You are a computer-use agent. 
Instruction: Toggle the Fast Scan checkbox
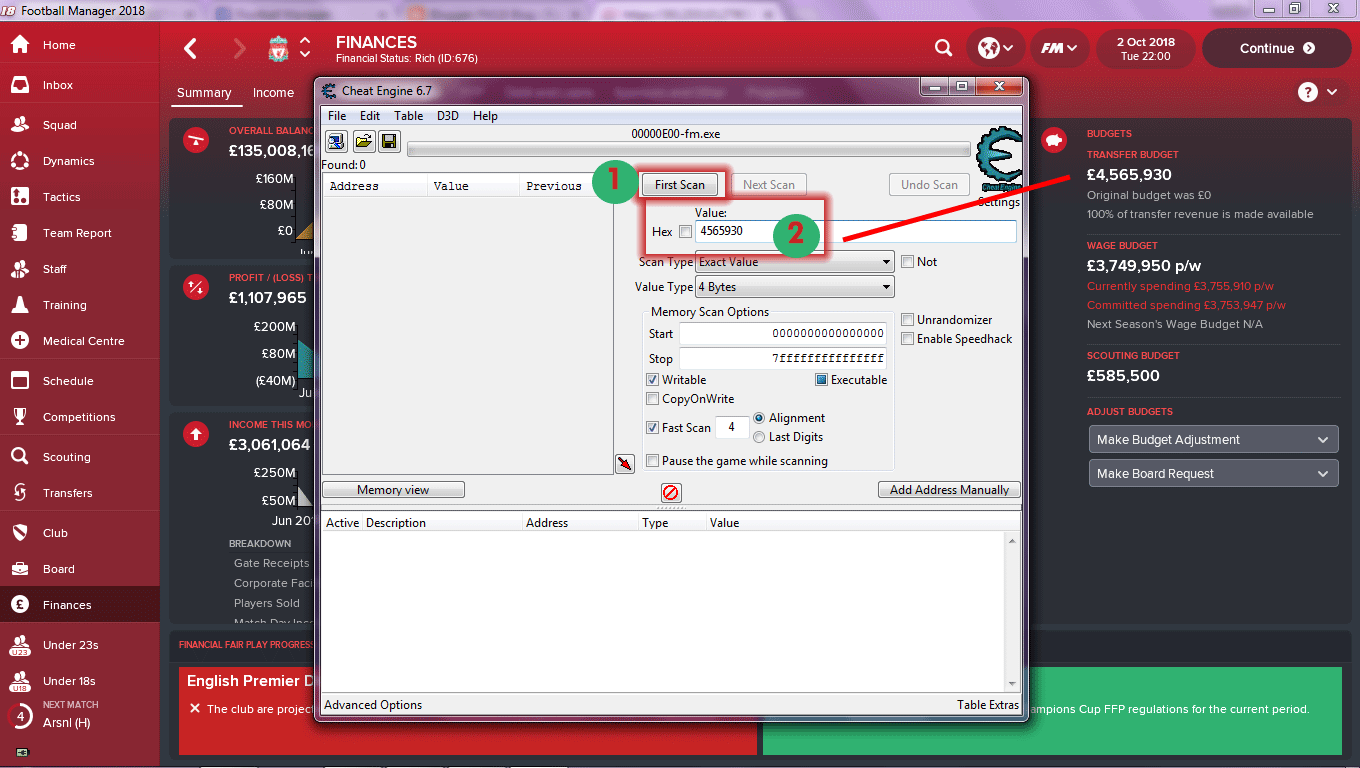[653, 428]
